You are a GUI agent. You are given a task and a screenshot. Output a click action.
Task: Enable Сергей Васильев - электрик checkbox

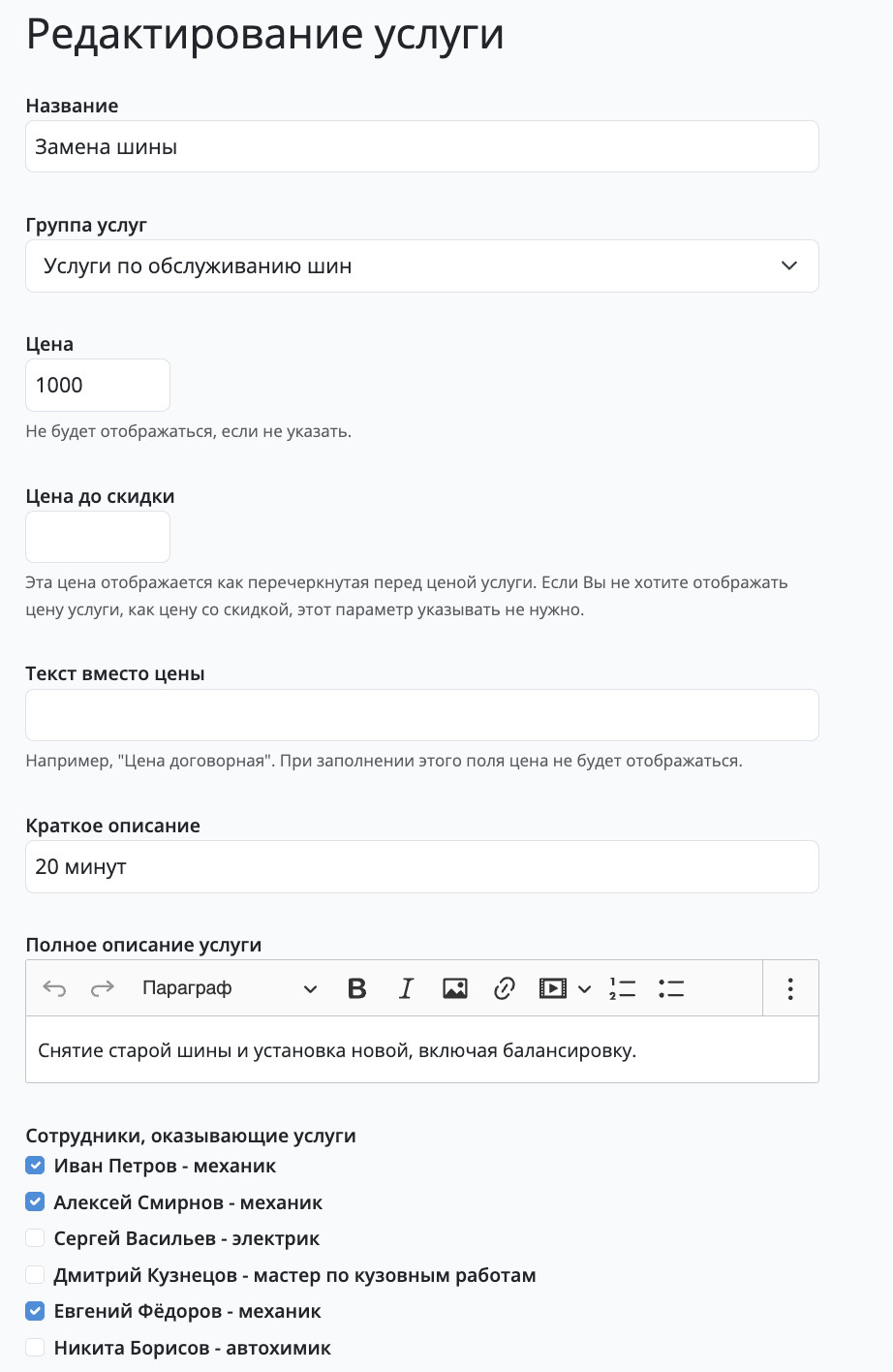[x=35, y=1238]
